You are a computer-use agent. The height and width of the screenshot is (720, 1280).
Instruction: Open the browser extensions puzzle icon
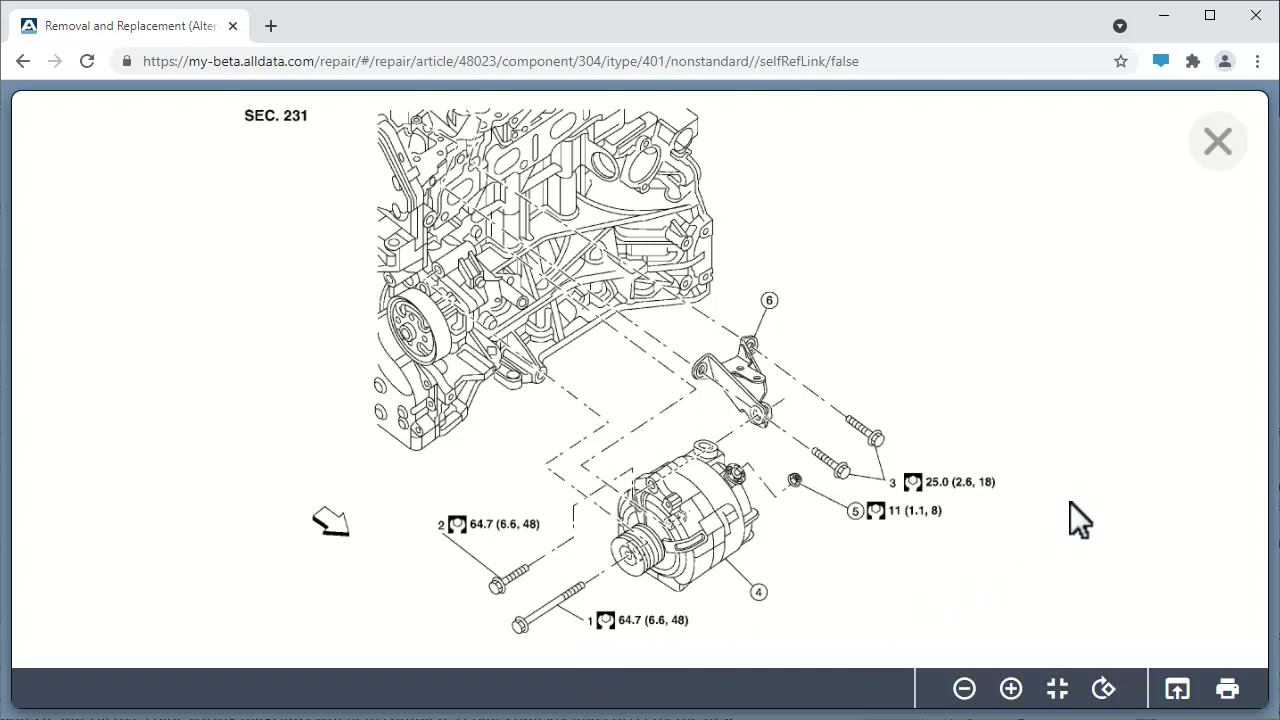click(1193, 61)
